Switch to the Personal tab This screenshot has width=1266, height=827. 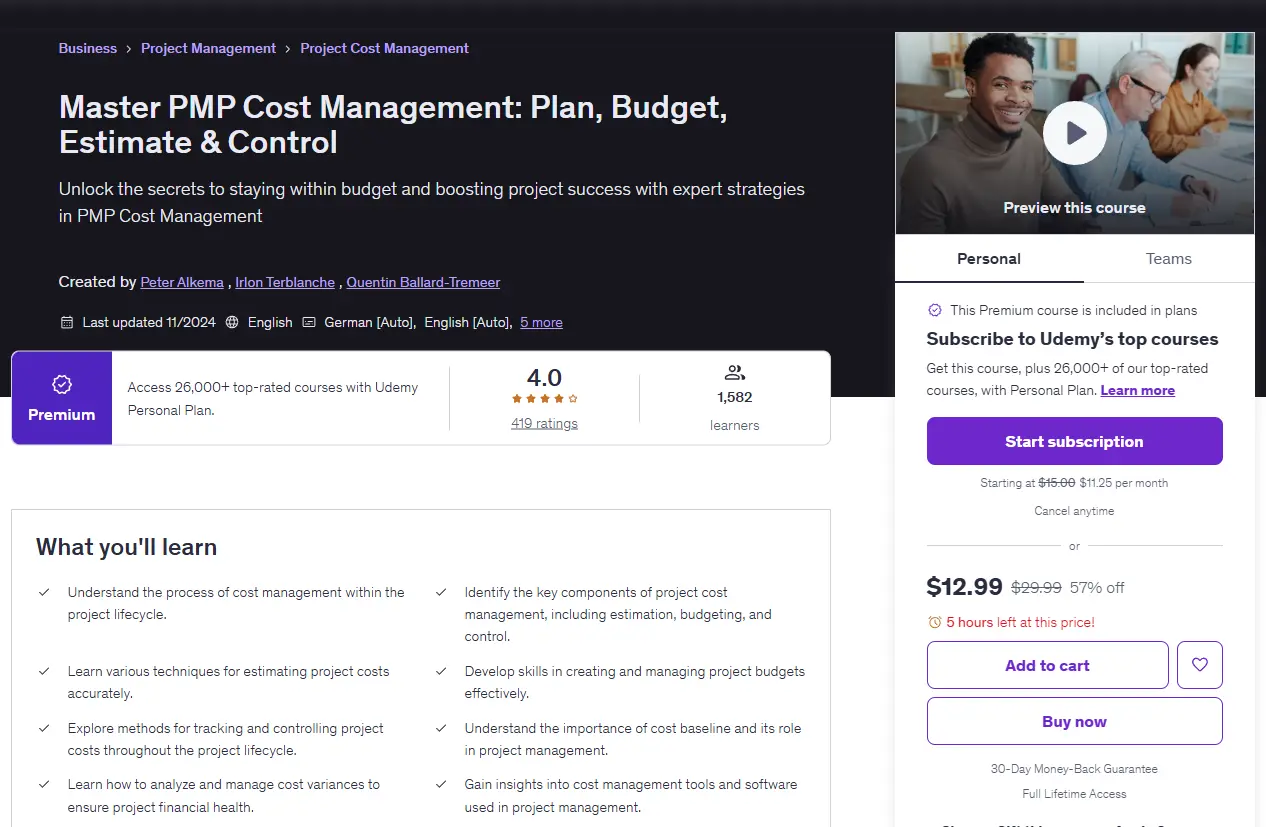[989, 258]
